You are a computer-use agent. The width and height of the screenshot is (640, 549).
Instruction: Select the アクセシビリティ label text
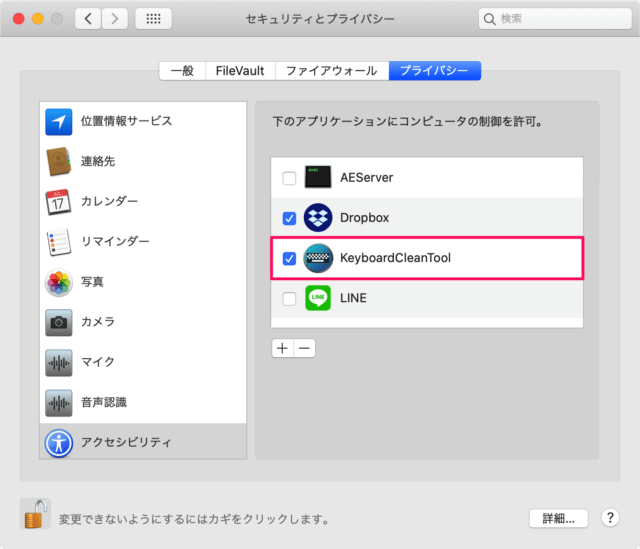click(127, 442)
